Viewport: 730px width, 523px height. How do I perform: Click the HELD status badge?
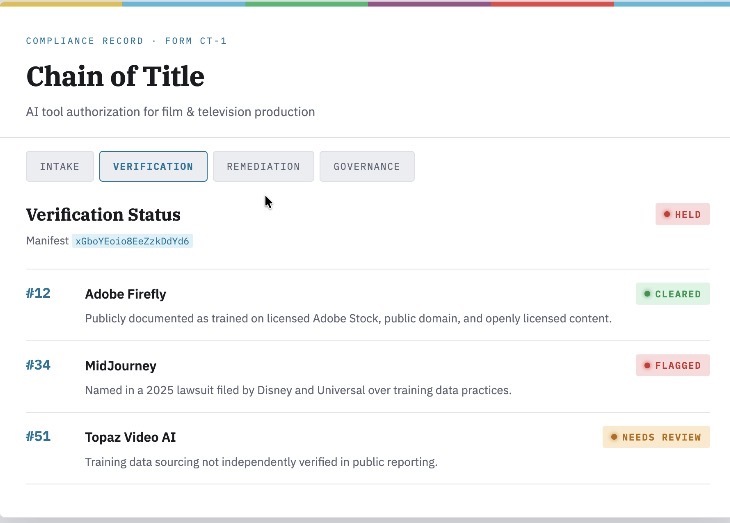[683, 214]
